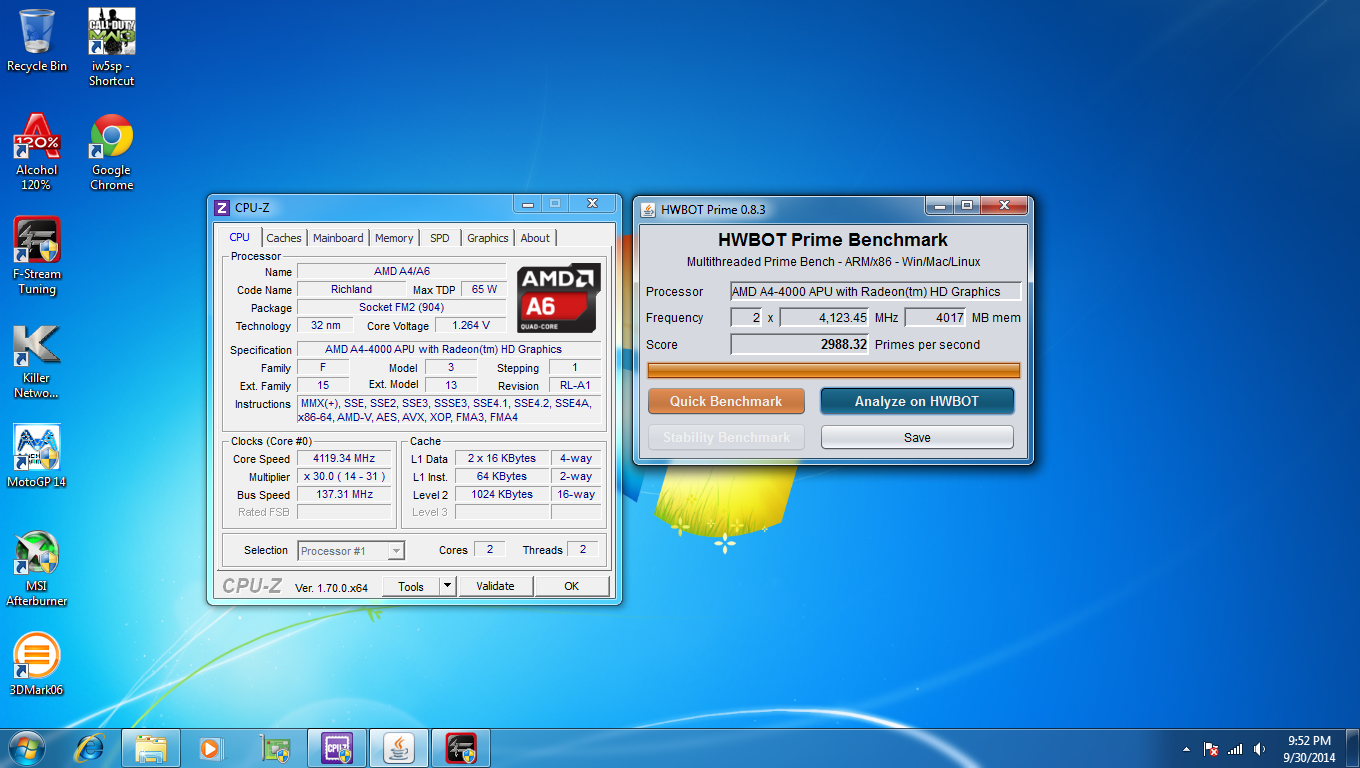Click the frequency field 4,123.45
Screen dimensions: 1360x768
click(824, 317)
